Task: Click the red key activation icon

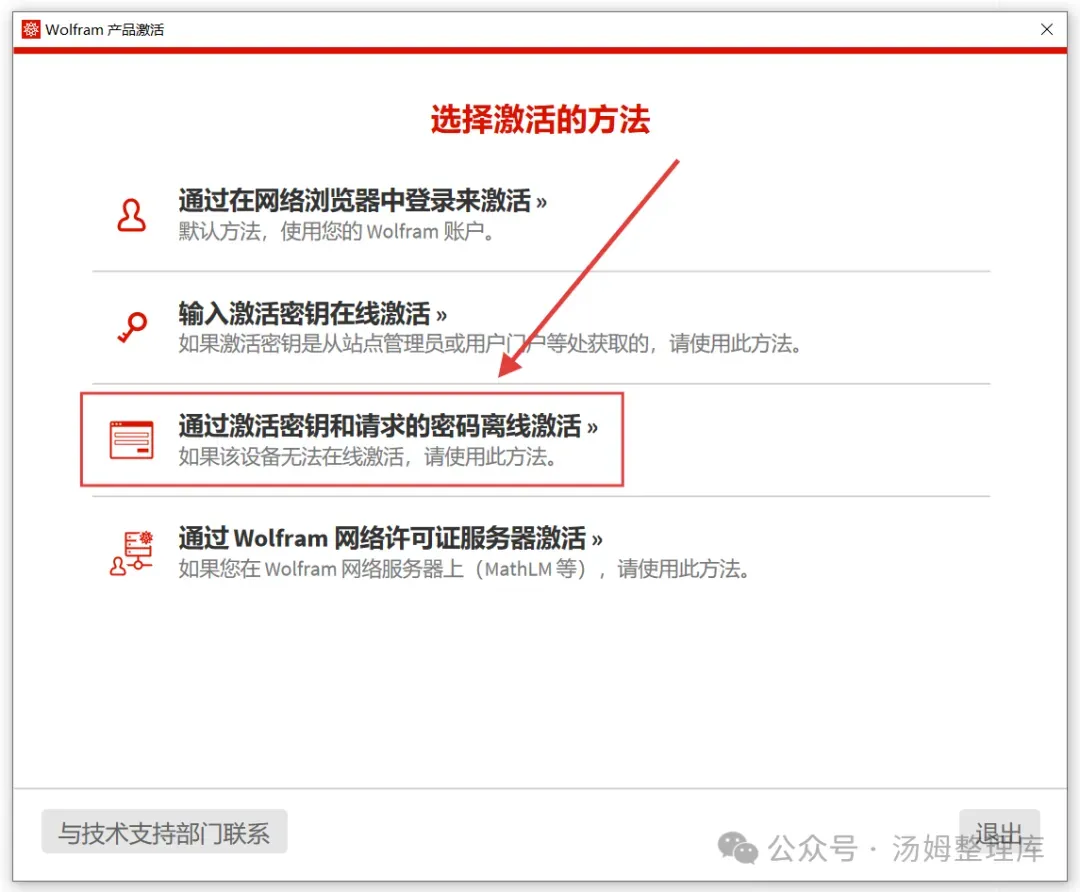Action: click(132, 327)
